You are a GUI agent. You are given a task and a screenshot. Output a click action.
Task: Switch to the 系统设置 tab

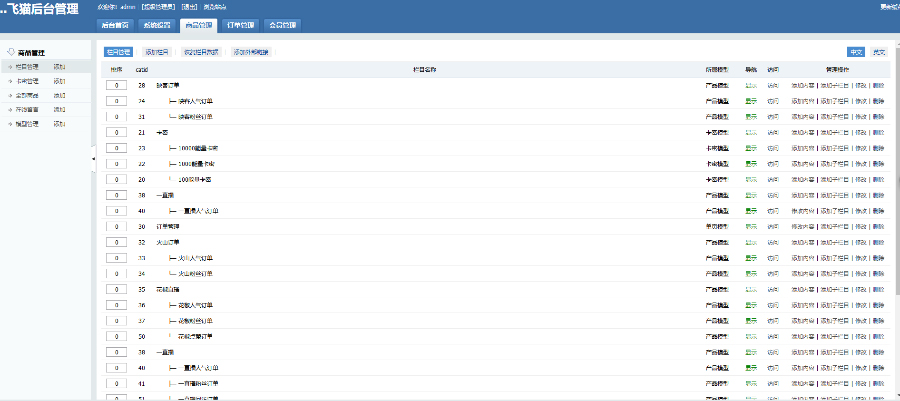click(157, 25)
